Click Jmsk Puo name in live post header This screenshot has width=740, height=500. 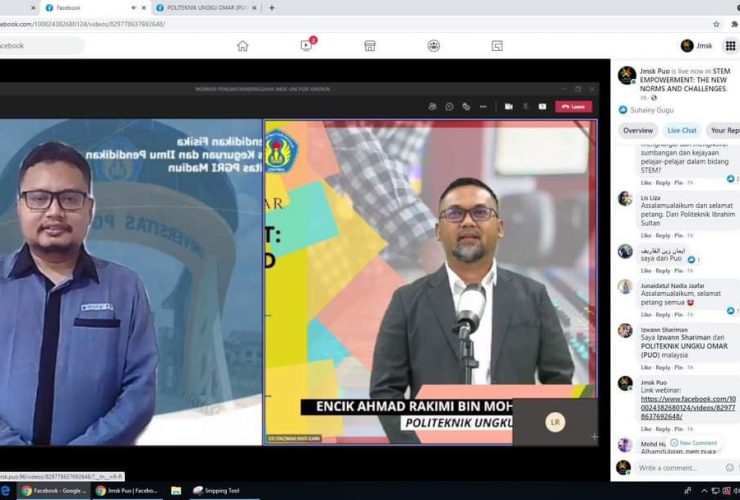(654, 71)
